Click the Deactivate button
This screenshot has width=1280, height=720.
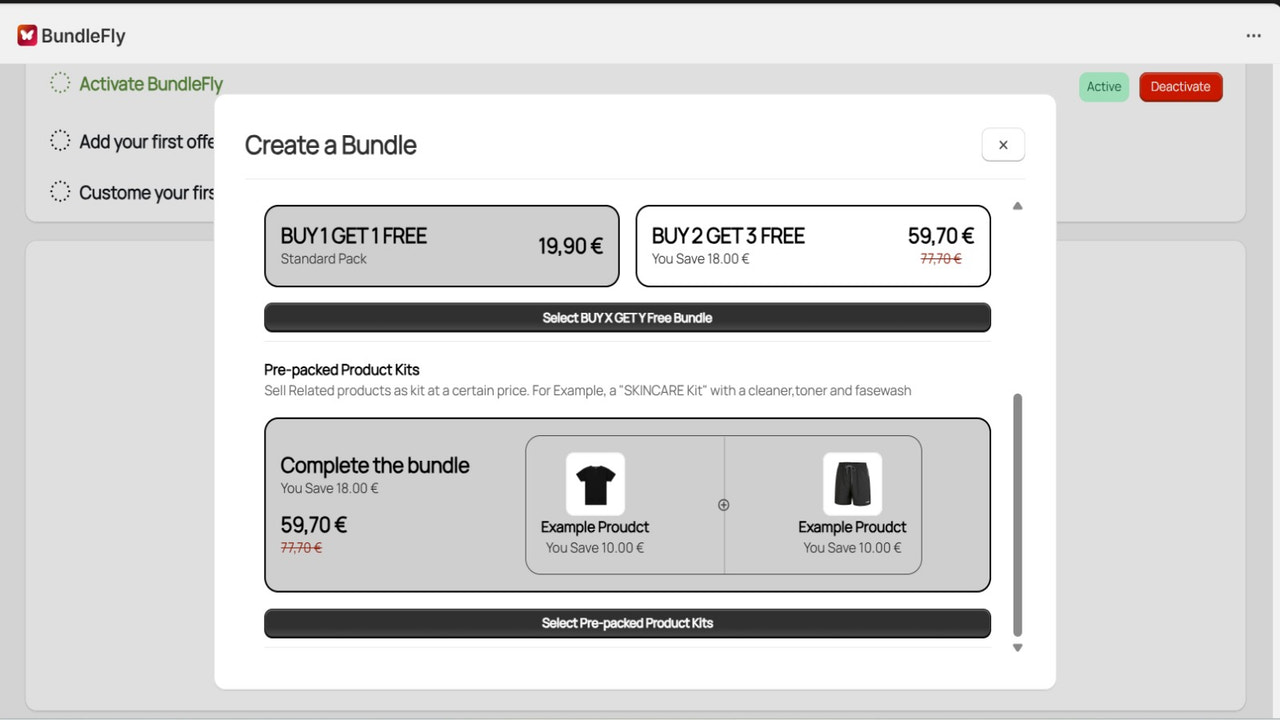(1180, 87)
